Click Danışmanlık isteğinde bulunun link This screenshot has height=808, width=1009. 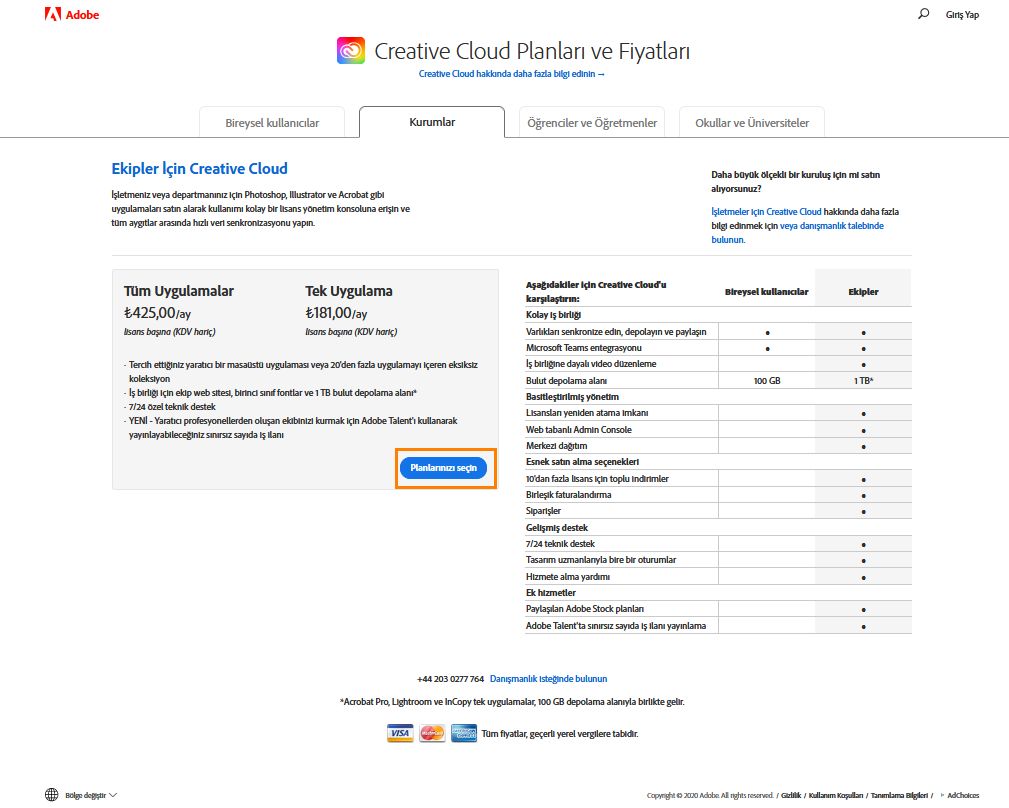pyautogui.click(x=548, y=679)
